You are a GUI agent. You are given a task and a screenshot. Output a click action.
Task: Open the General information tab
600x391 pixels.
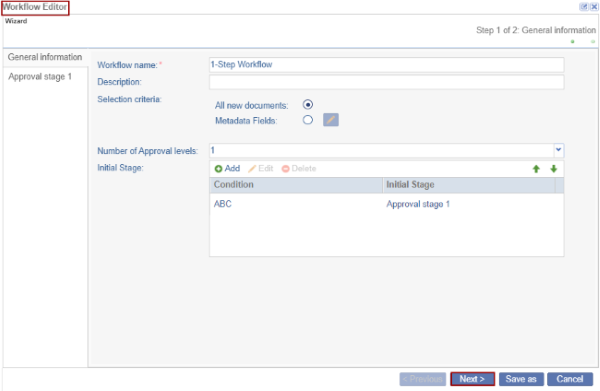tap(45, 57)
